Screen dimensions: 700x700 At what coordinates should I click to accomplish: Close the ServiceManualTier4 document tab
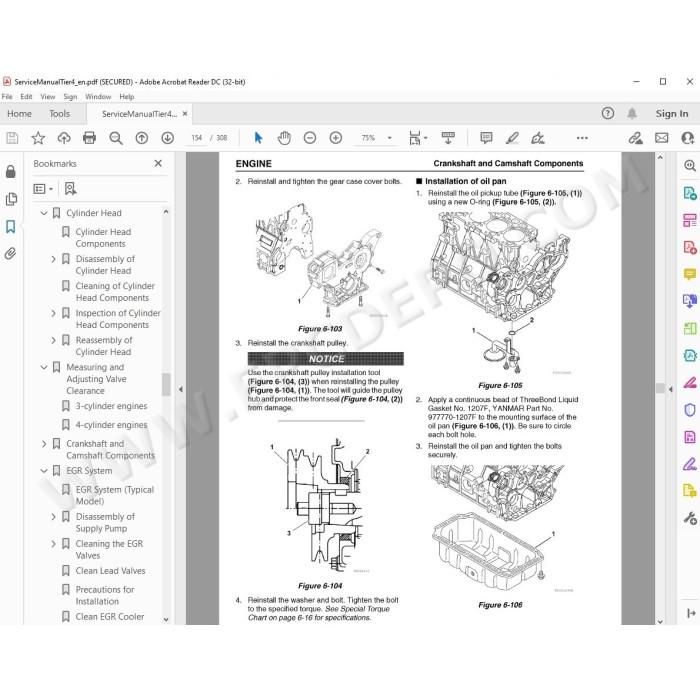pos(185,114)
